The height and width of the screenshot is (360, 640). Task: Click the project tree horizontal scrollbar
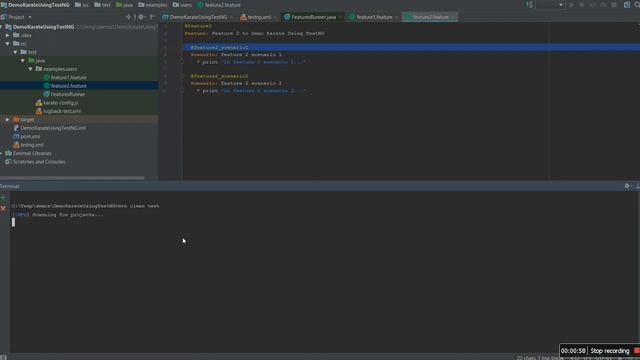click(72, 178)
